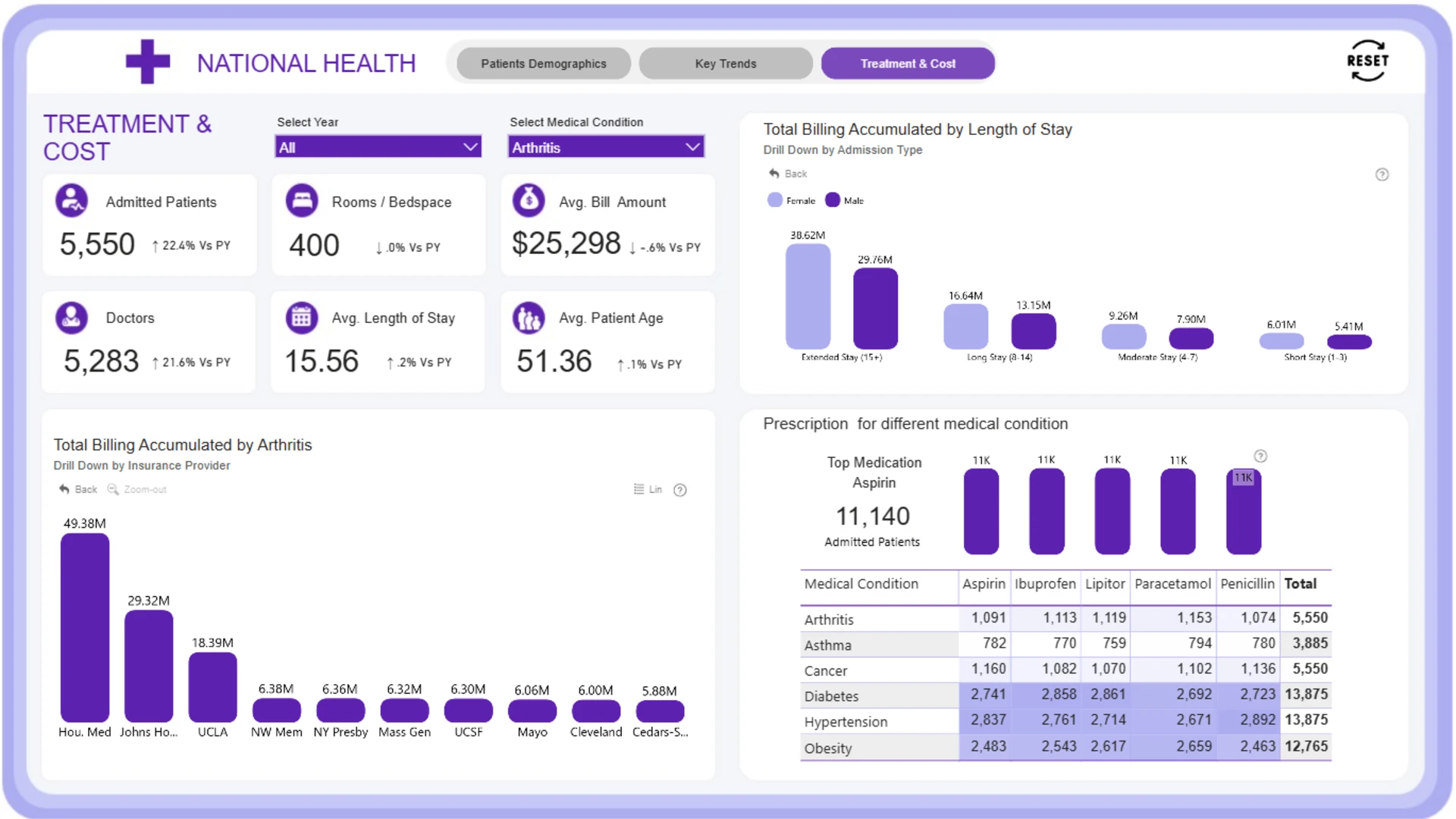Image resolution: width=1456 pixels, height=819 pixels.
Task: Click the Rooms / Bedspace bed icon
Action: point(302,201)
